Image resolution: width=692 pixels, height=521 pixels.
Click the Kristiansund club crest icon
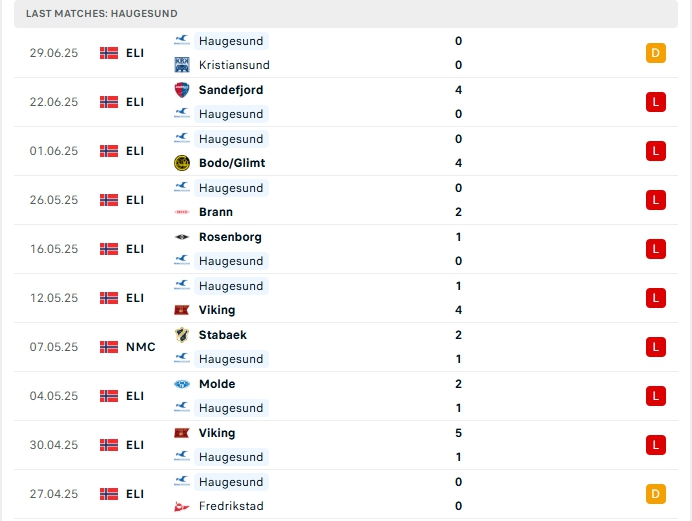tap(182, 65)
